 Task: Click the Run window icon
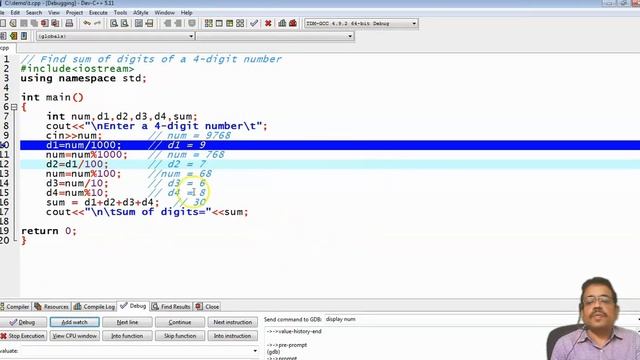(x=219, y=23)
